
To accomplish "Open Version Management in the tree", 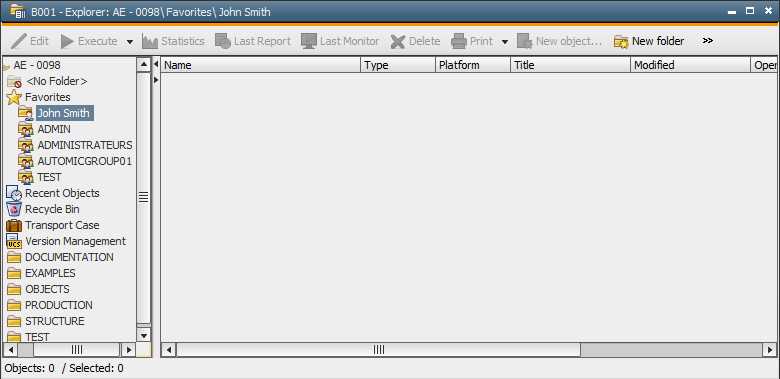I will (75, 241).
